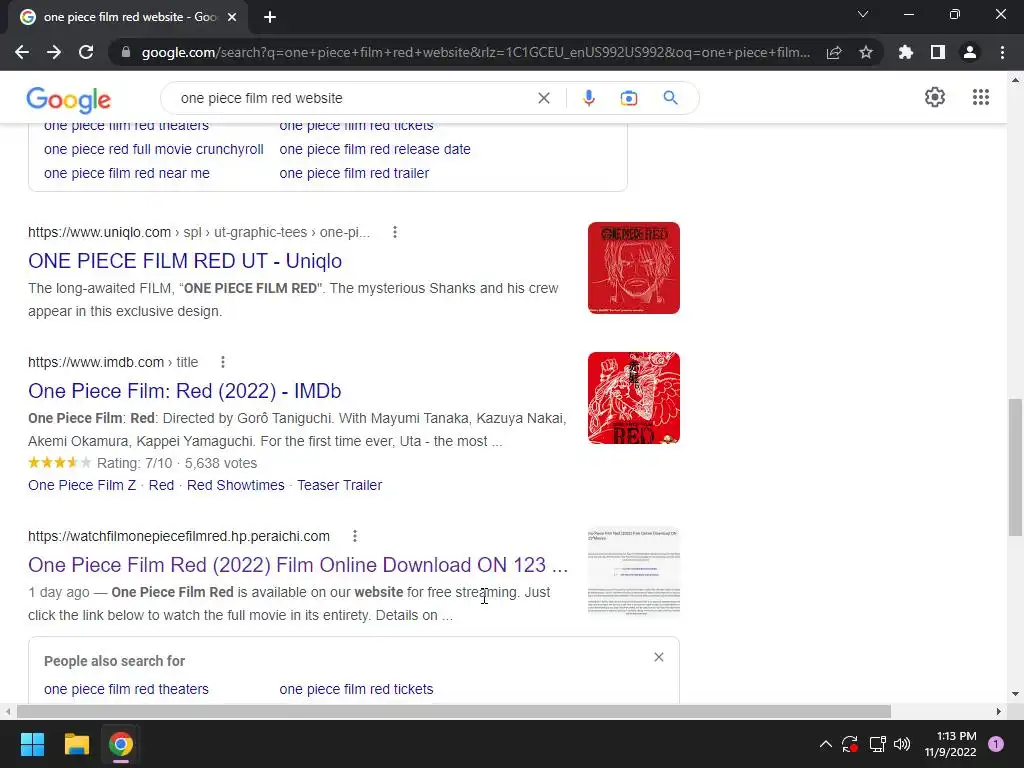Open the Chrome extensions puzzle icon
Image resolution: width=1024 pixels, height=768 pixels.
tap(906, 52)
